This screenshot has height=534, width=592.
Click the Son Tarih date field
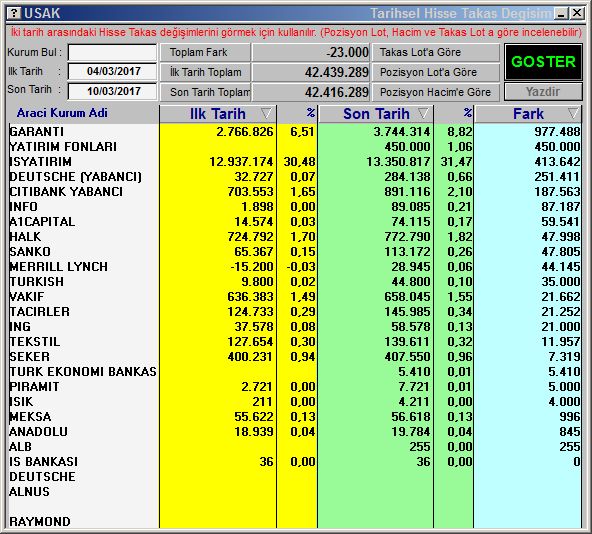tap(113, 91)
